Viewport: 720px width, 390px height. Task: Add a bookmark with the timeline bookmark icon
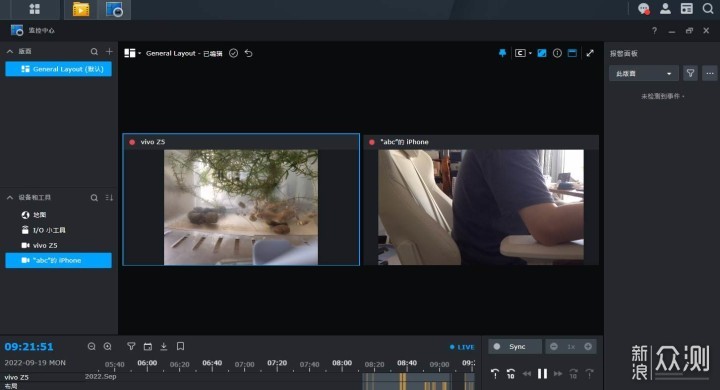click(180, 346)
